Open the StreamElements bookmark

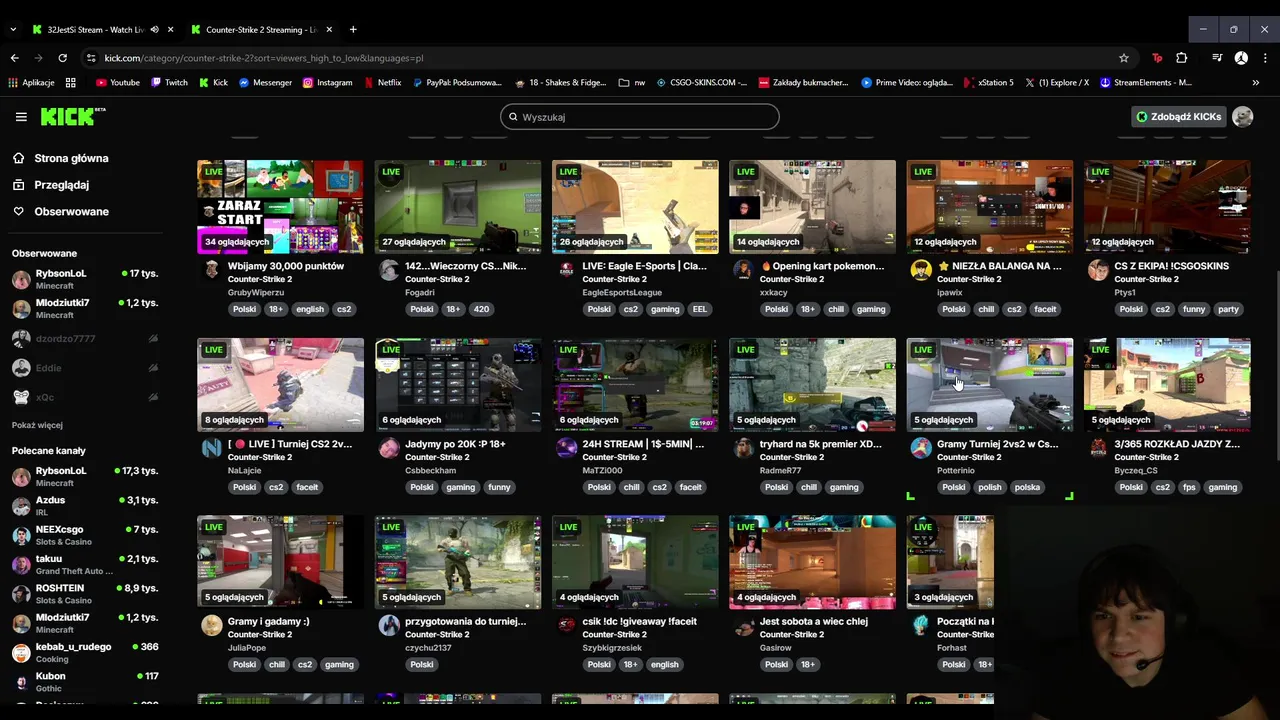(1146, 83)
